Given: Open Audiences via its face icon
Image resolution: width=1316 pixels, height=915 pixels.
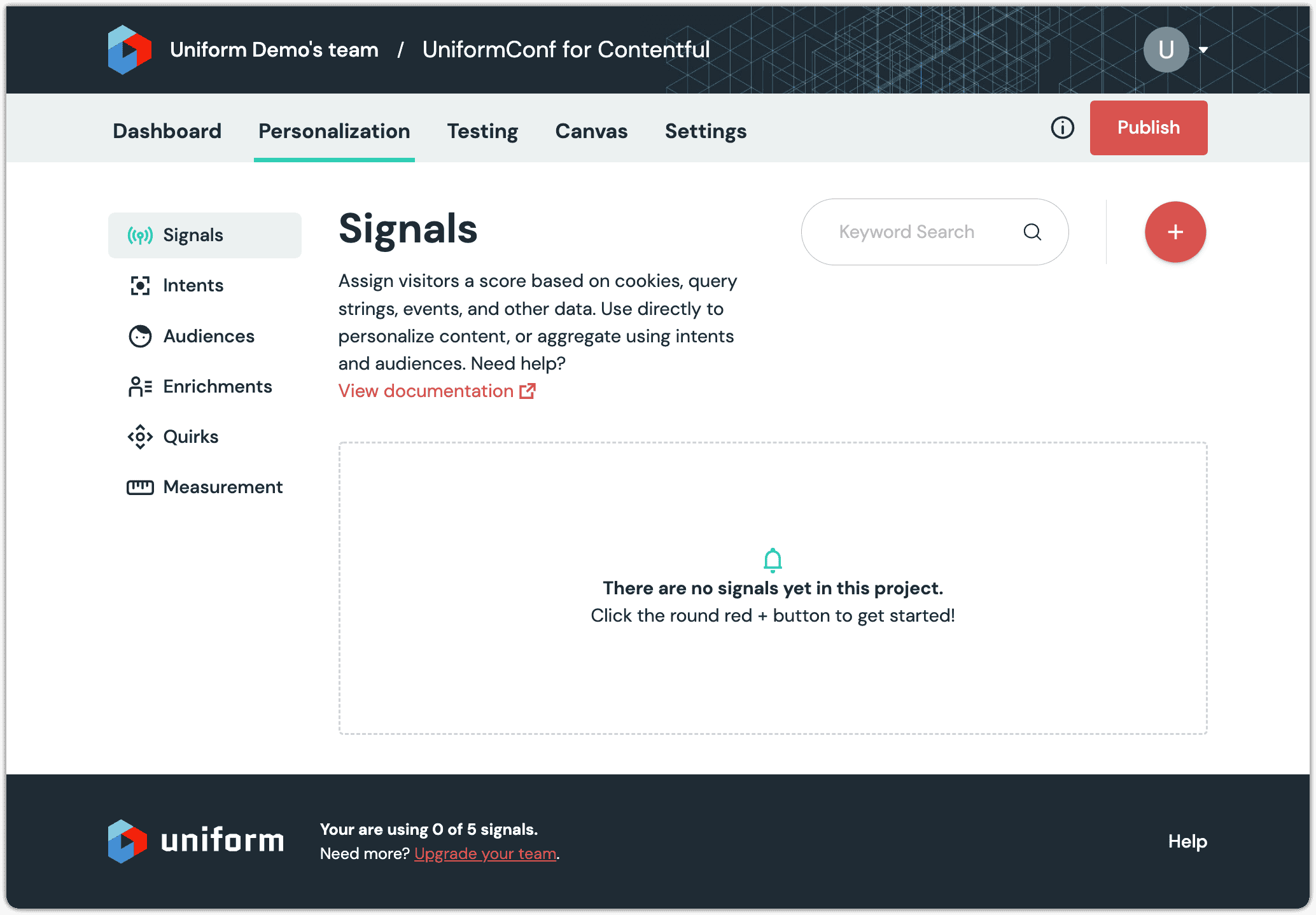Looking at the screenshot, I should coord(139,335).
